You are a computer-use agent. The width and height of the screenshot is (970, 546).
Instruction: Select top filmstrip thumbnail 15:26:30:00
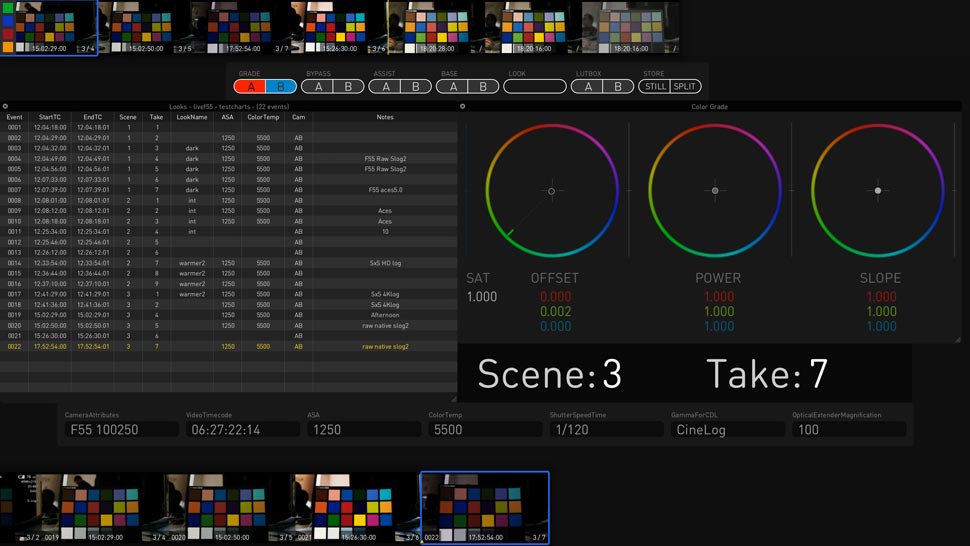pos(339,28)
